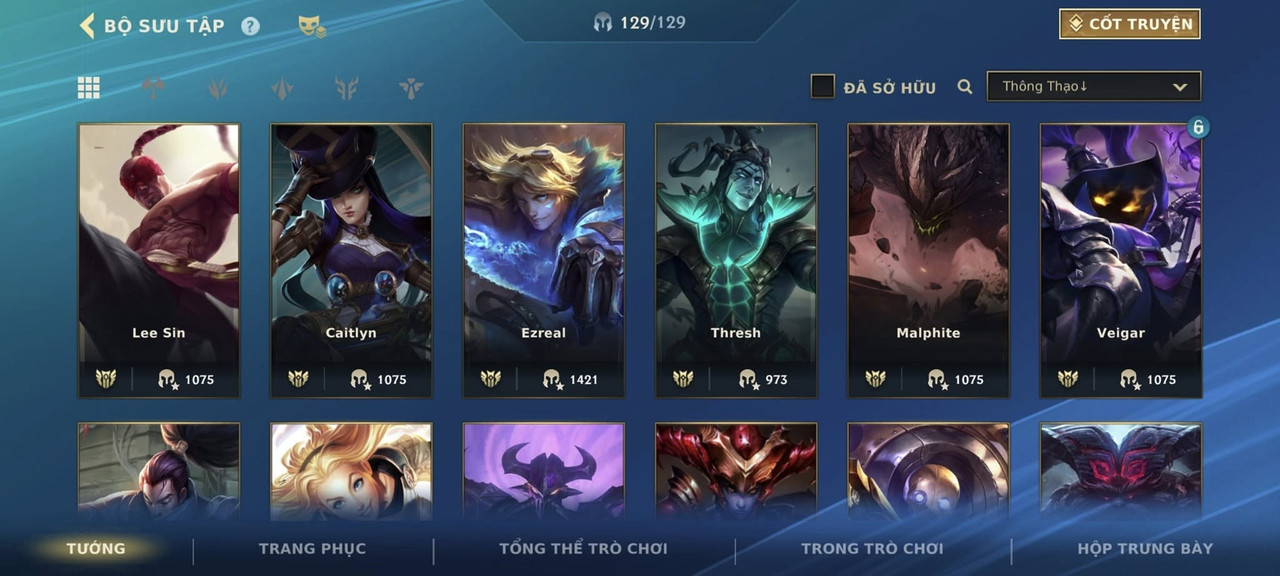Click the Cốt Truyện button
Viewport: 1280px width, 576px height.
(1130, 24)
